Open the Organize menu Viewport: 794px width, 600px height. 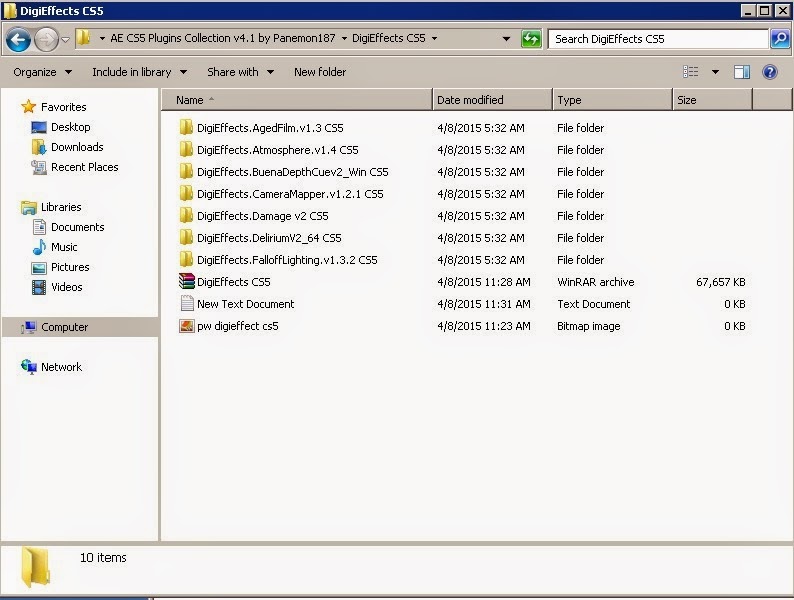click(43, 72)
